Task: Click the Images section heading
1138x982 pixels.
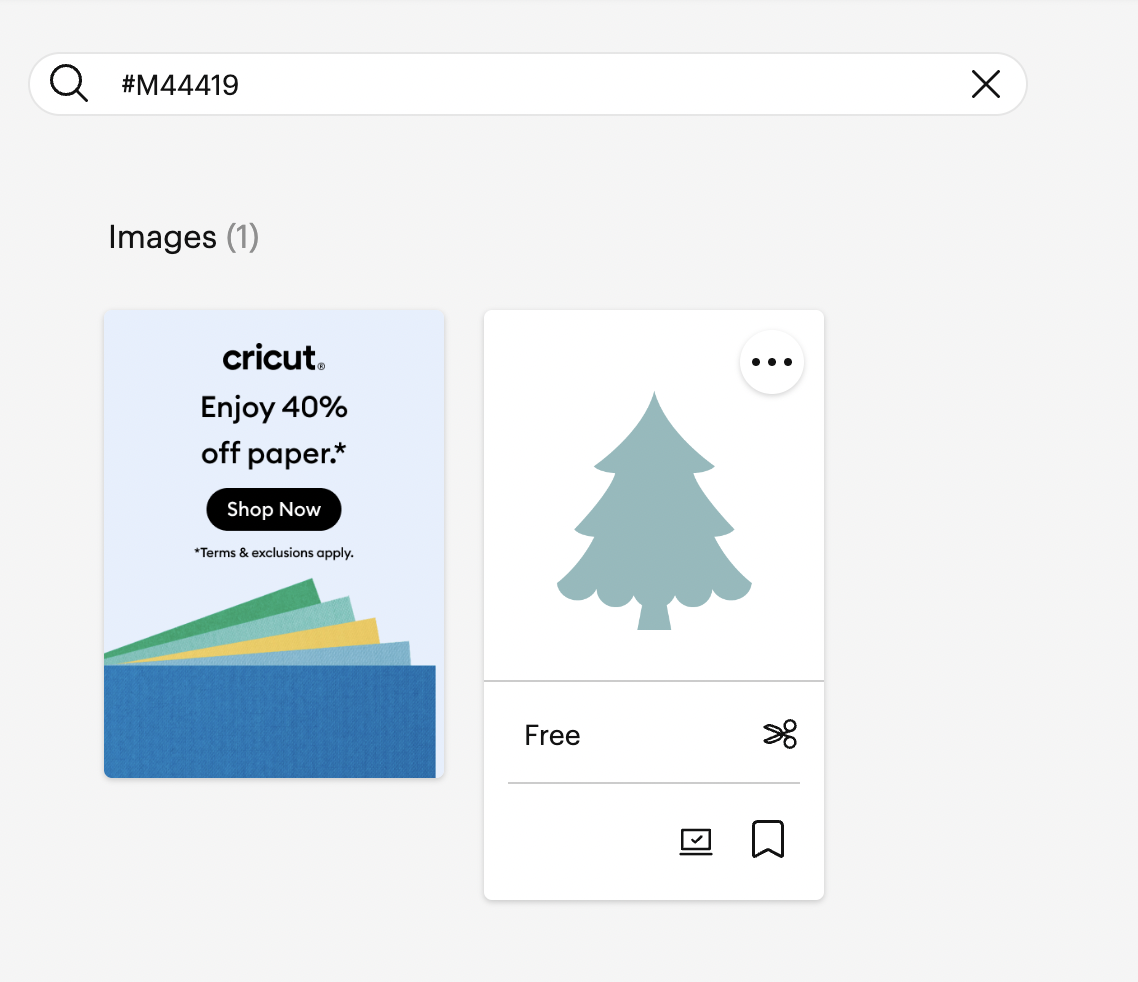Action: coord(162,237)
